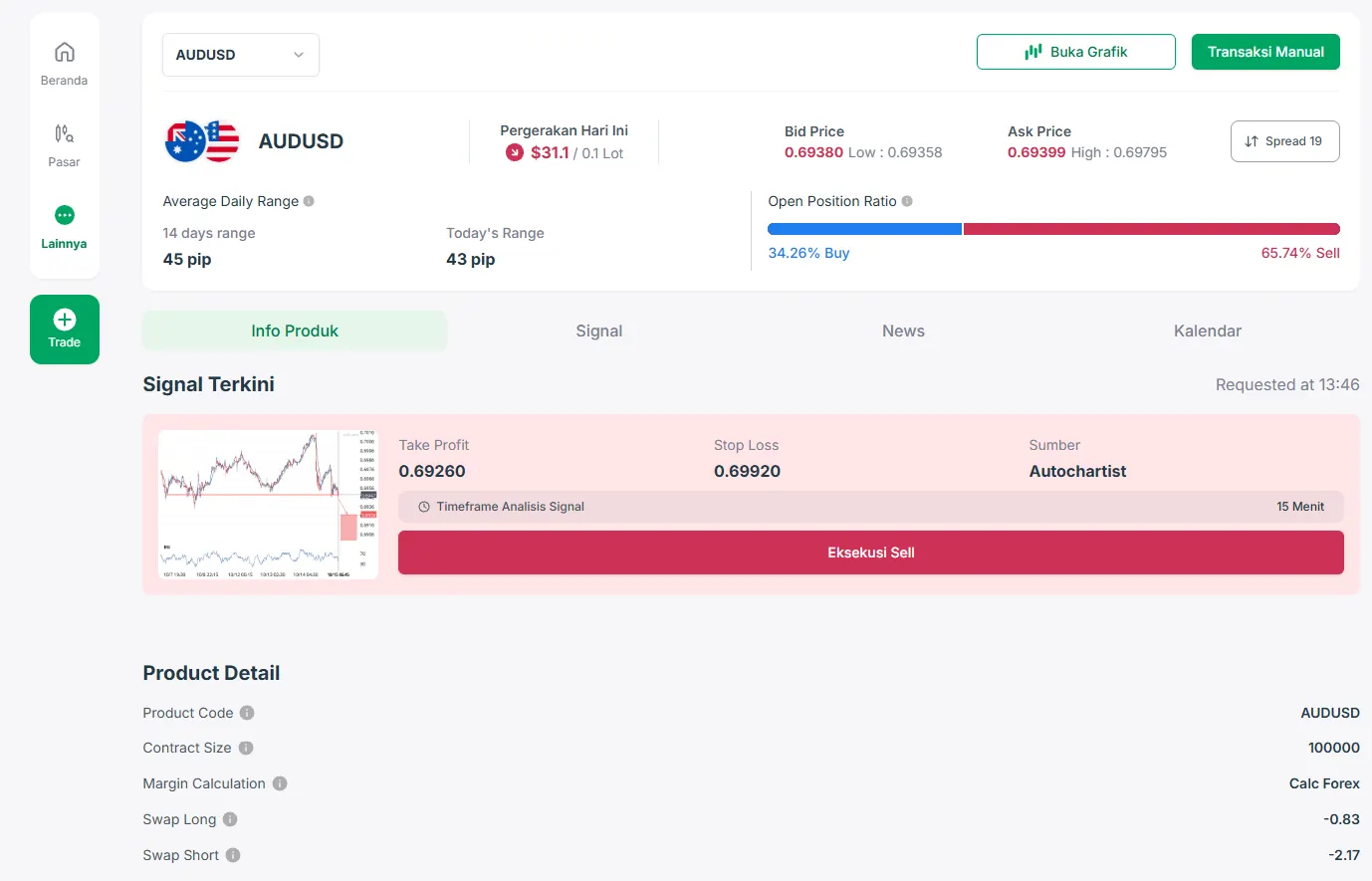Show Product Code info tooltip
Image resolution: width=1372 pixels, height=881 pixels.
(247, 713)
